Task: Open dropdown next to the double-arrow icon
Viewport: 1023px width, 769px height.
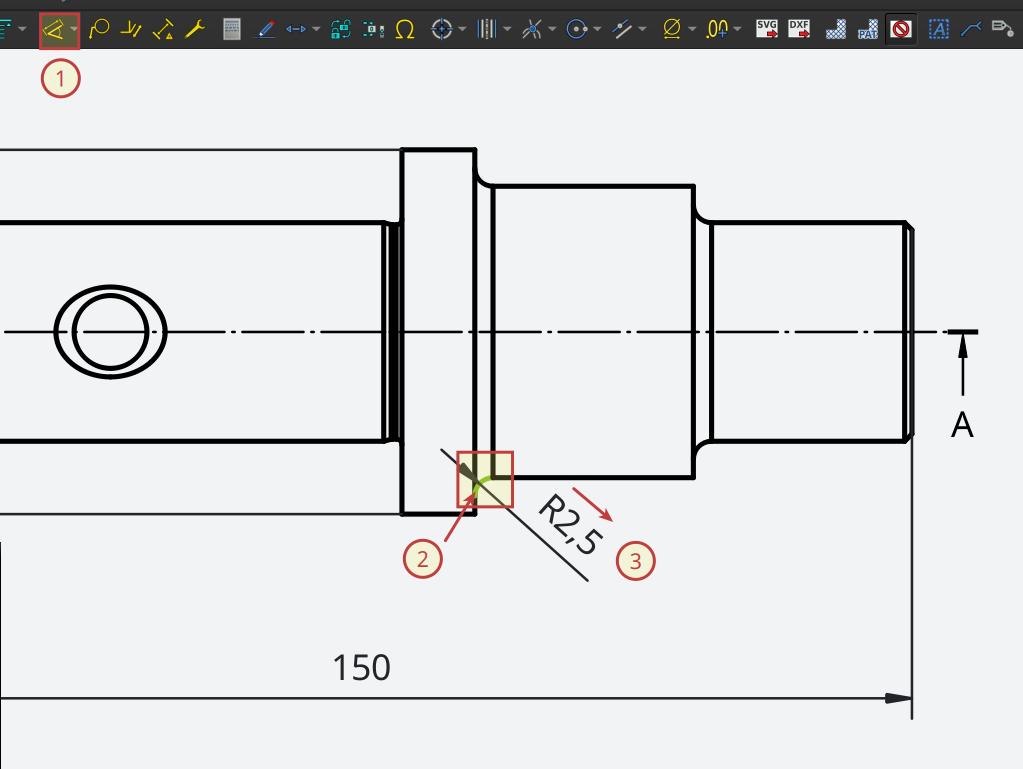Action: click(x=316, y=30)
